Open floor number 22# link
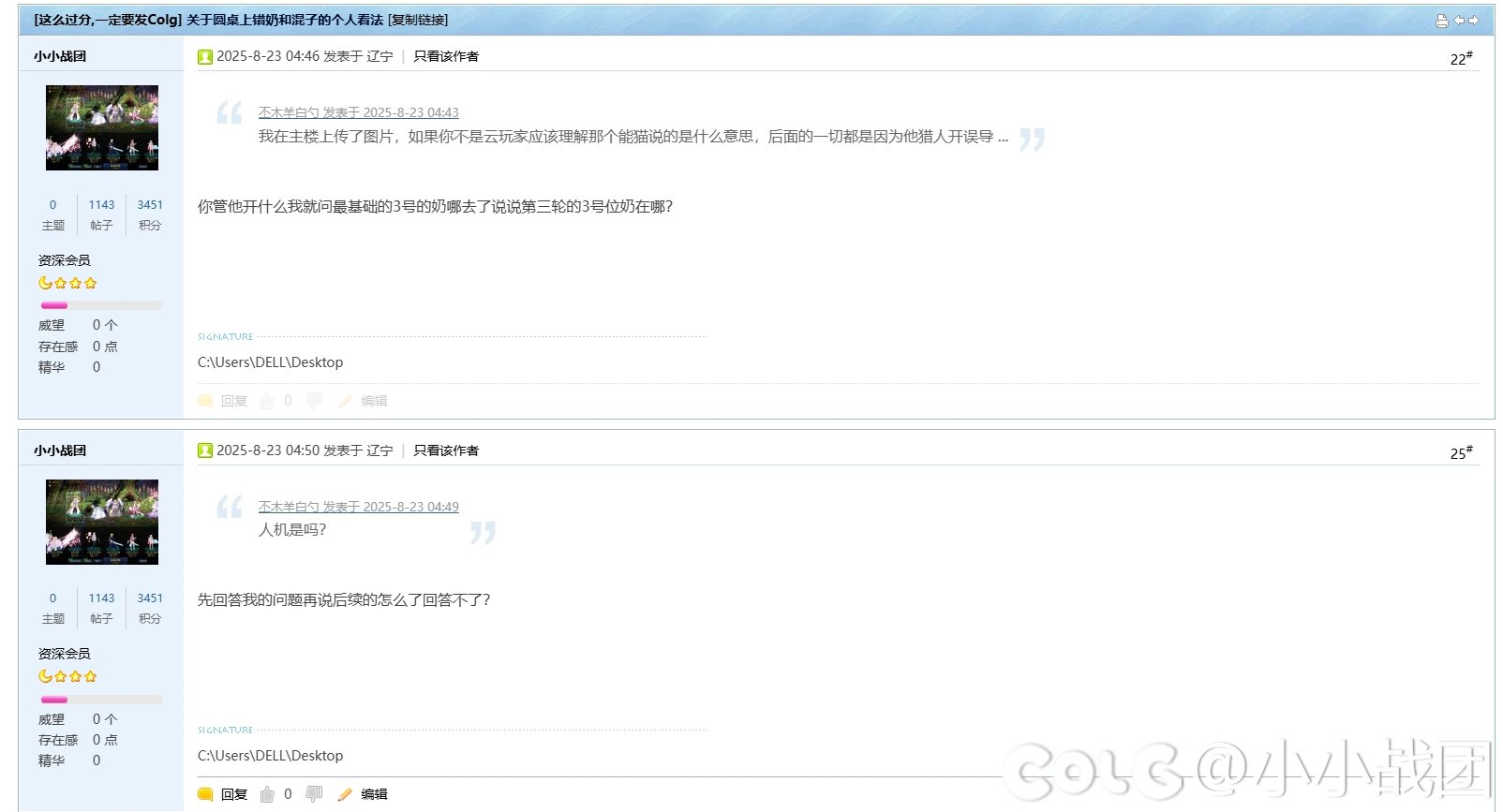This screenshot has width=1503, height=812. coord(1461,59)
